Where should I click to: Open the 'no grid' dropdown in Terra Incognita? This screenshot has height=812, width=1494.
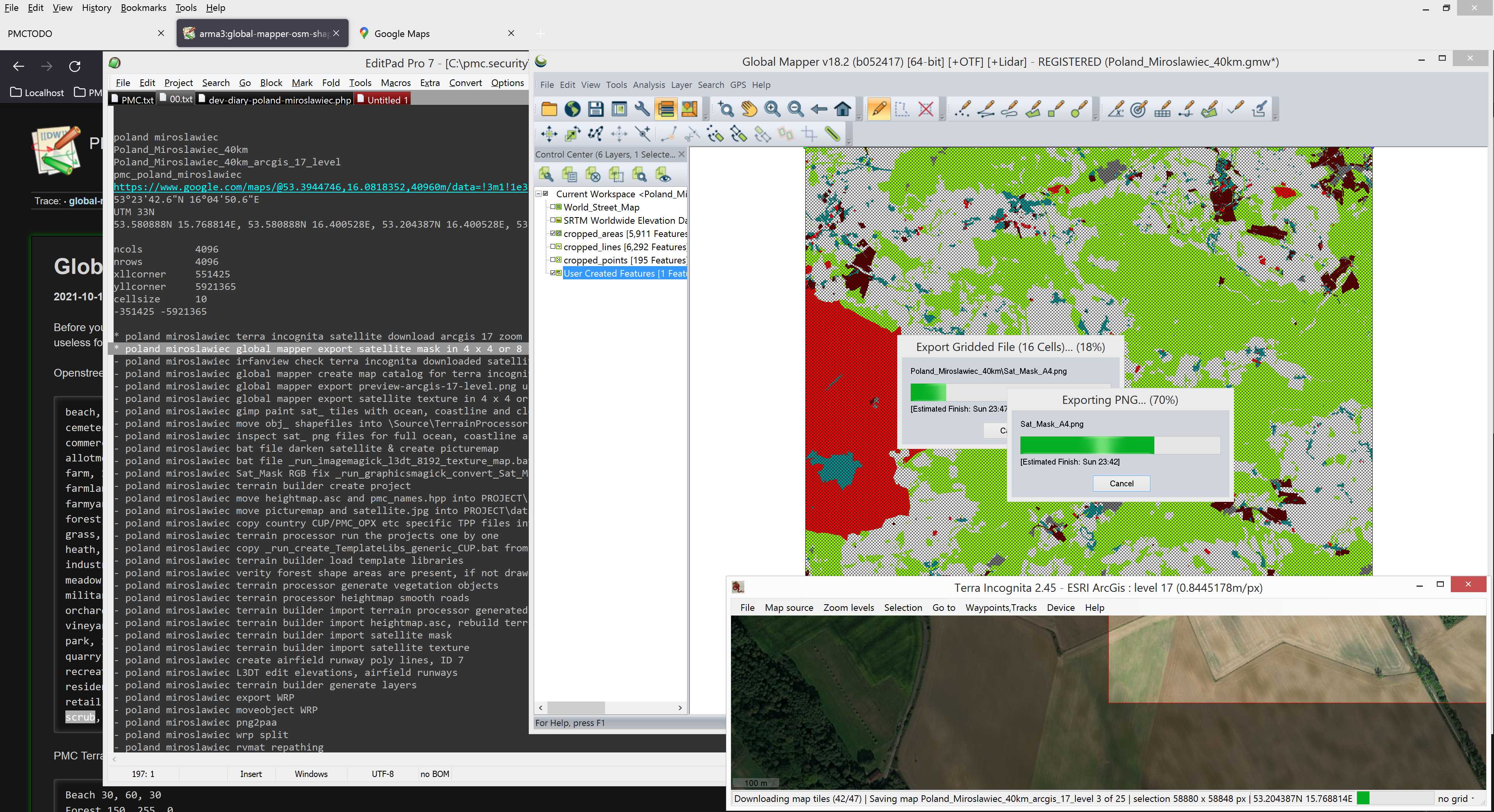pyautogui.click(x=1456, y=799)
